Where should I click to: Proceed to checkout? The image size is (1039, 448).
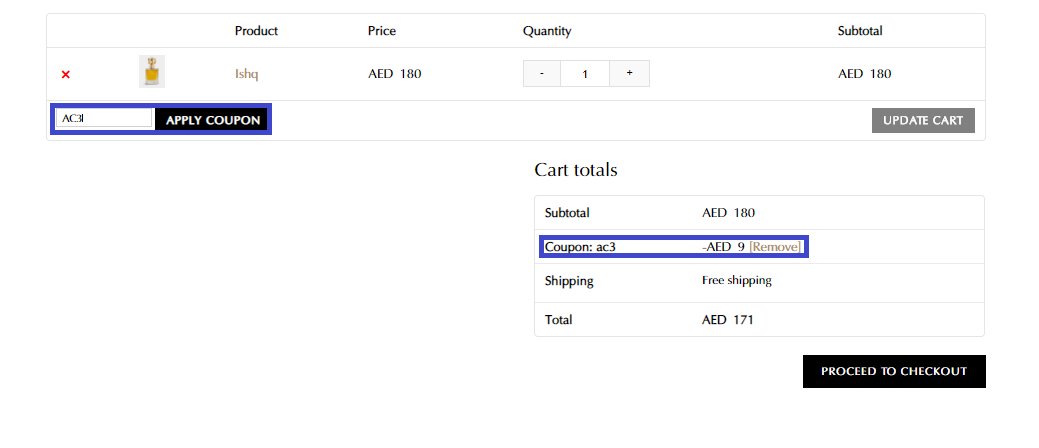(894, 371)
